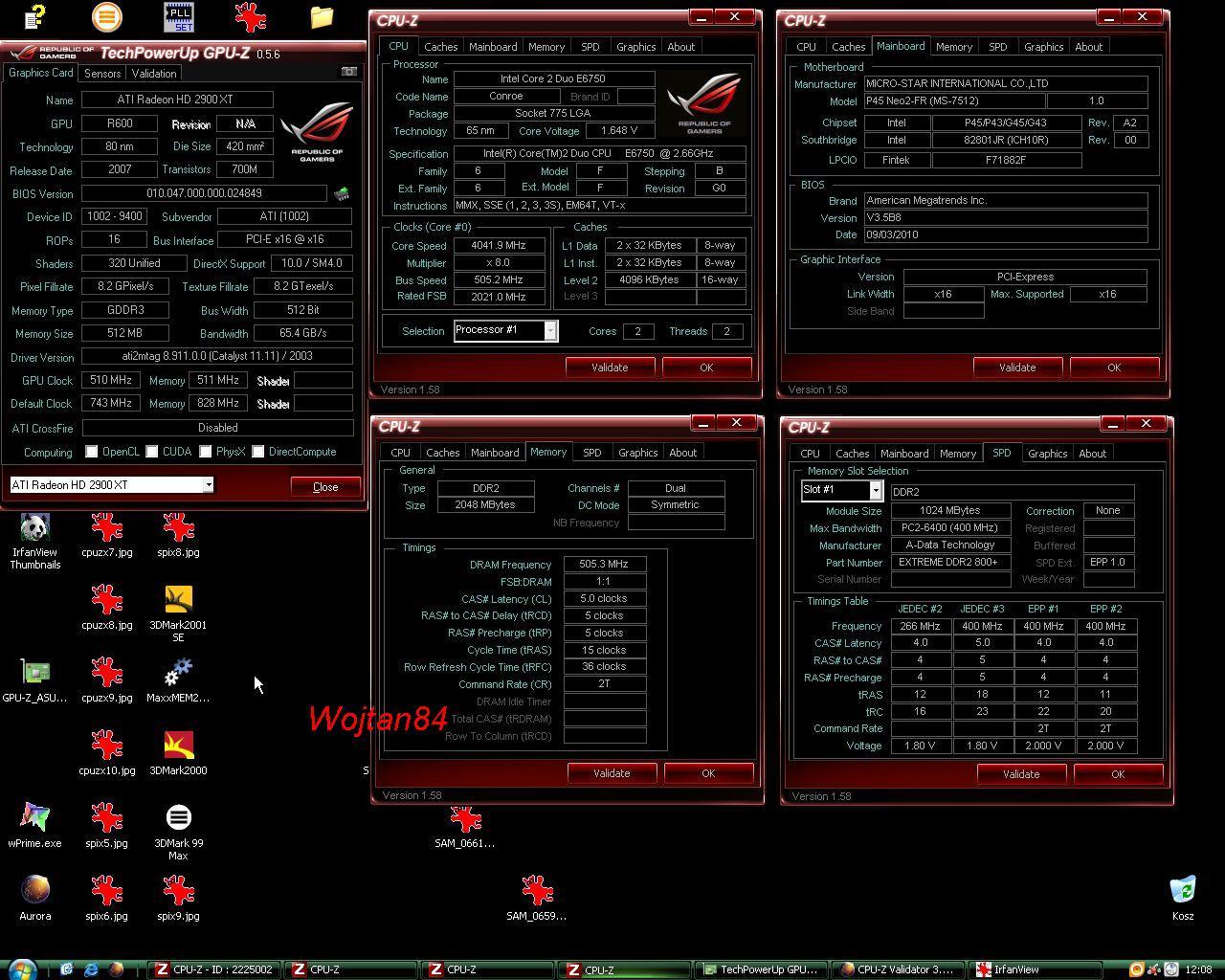Click Validate in CPU tab window
Viewport: 1225px width, 980px height.
pyautogui.click(x=610, y=367)
